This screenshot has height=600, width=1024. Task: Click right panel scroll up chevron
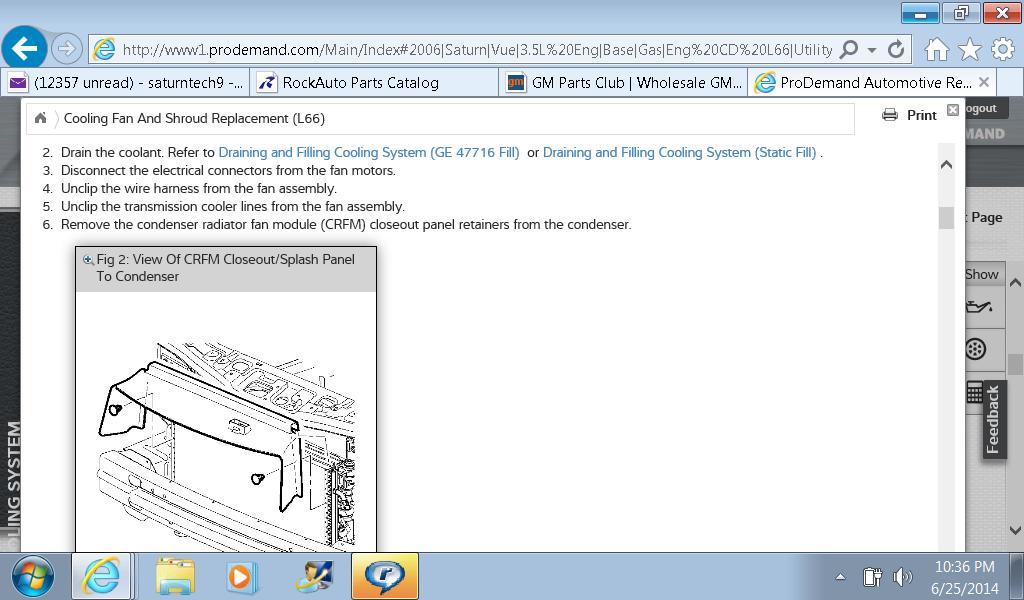1015,283
